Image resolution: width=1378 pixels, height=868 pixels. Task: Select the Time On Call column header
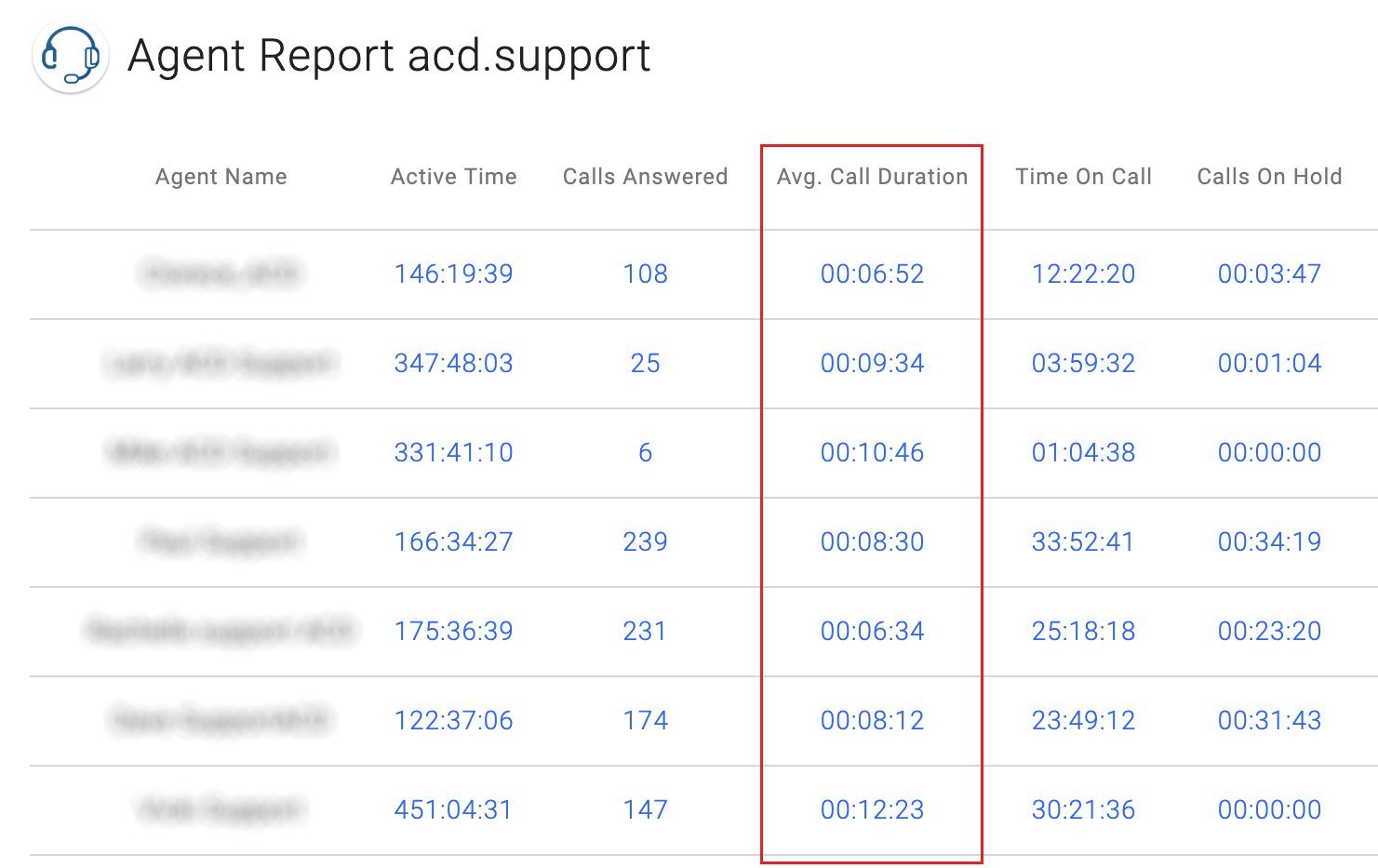tap(1084, 176)
